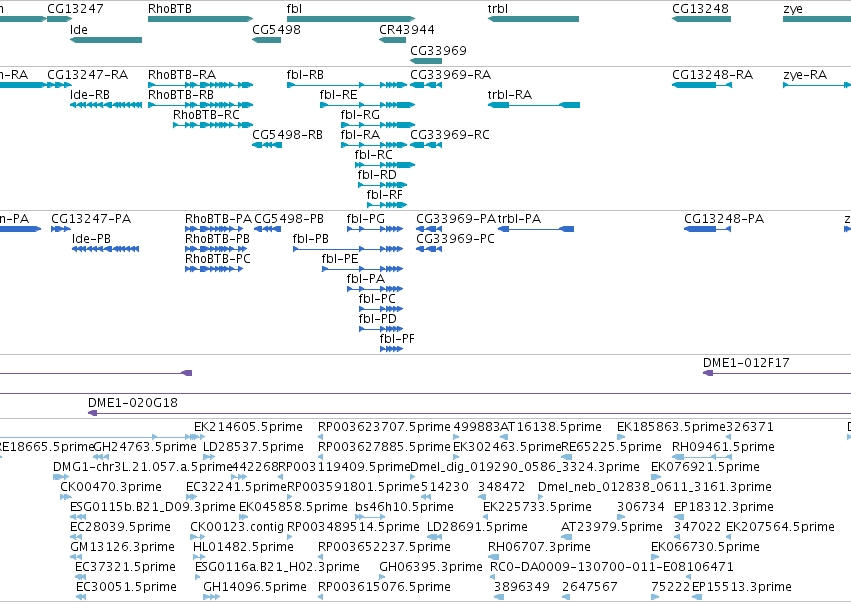Screen dimensions: 851x602
Task: Click protein CG13247-PA
Action: pyautogui.click(x=91, y=219)
